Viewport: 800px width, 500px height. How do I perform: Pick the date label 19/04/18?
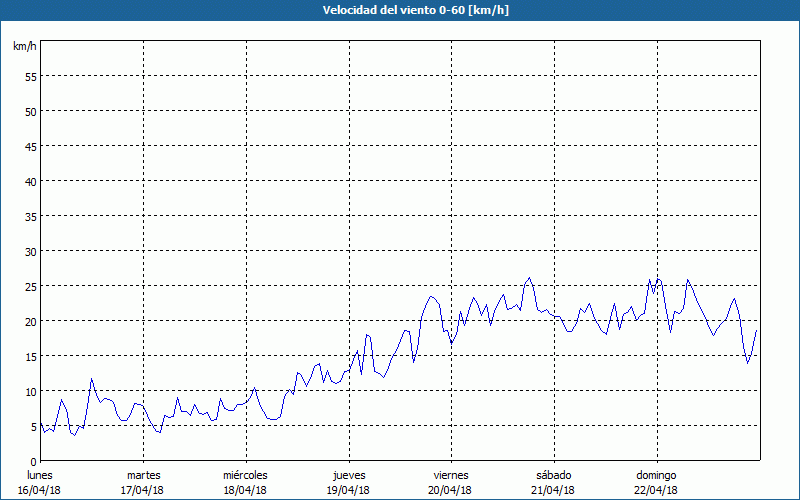(348, 490)
